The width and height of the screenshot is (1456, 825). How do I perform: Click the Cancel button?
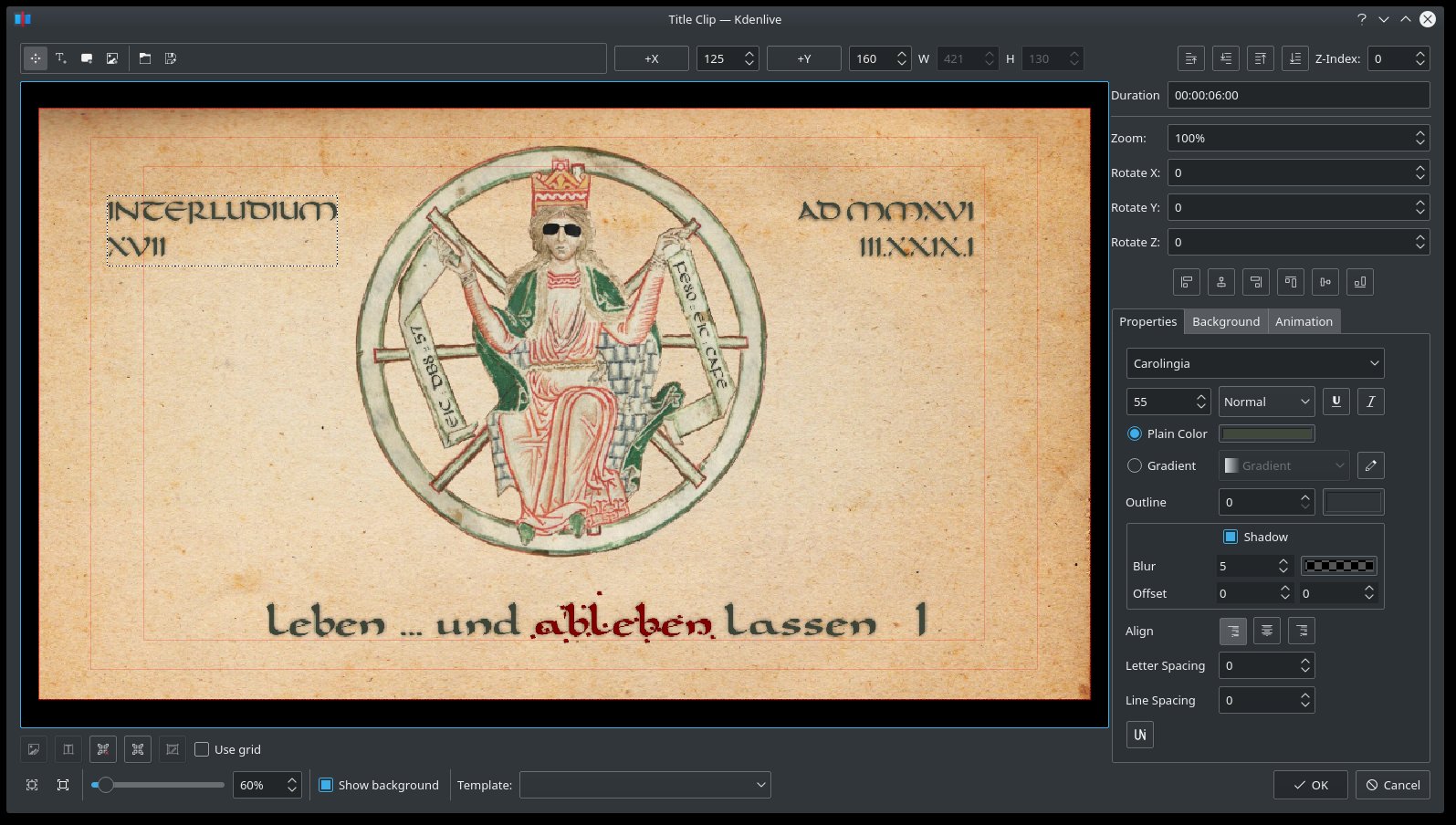tap(1393, 785)
